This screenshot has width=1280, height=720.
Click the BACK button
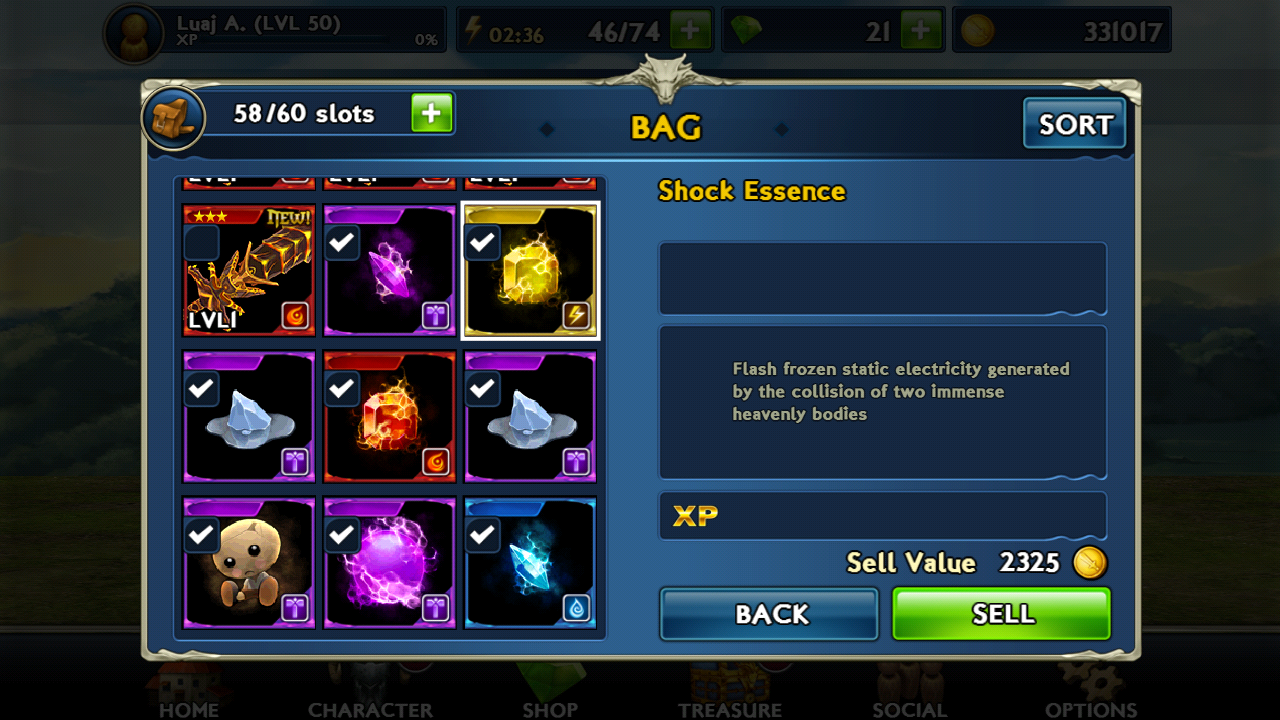coord(769,614)
